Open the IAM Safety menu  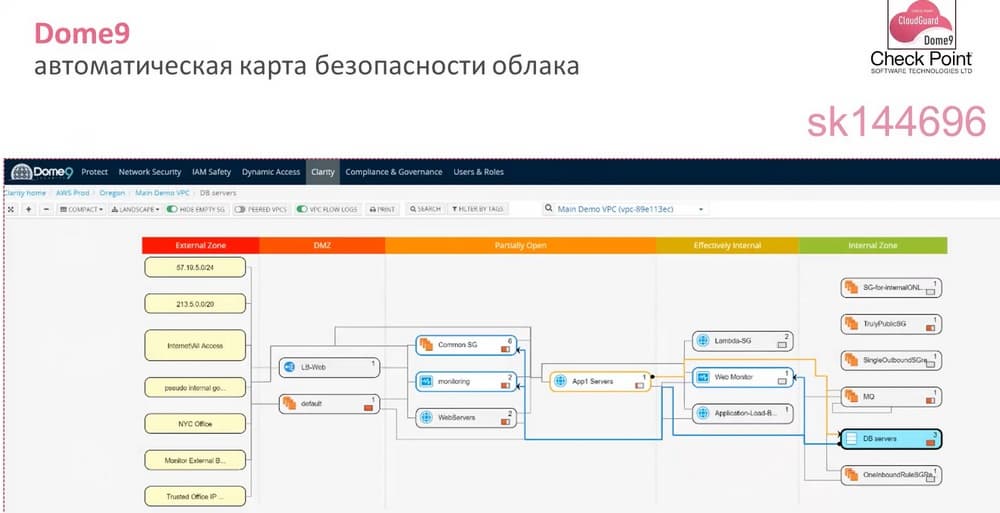(211, 172)
